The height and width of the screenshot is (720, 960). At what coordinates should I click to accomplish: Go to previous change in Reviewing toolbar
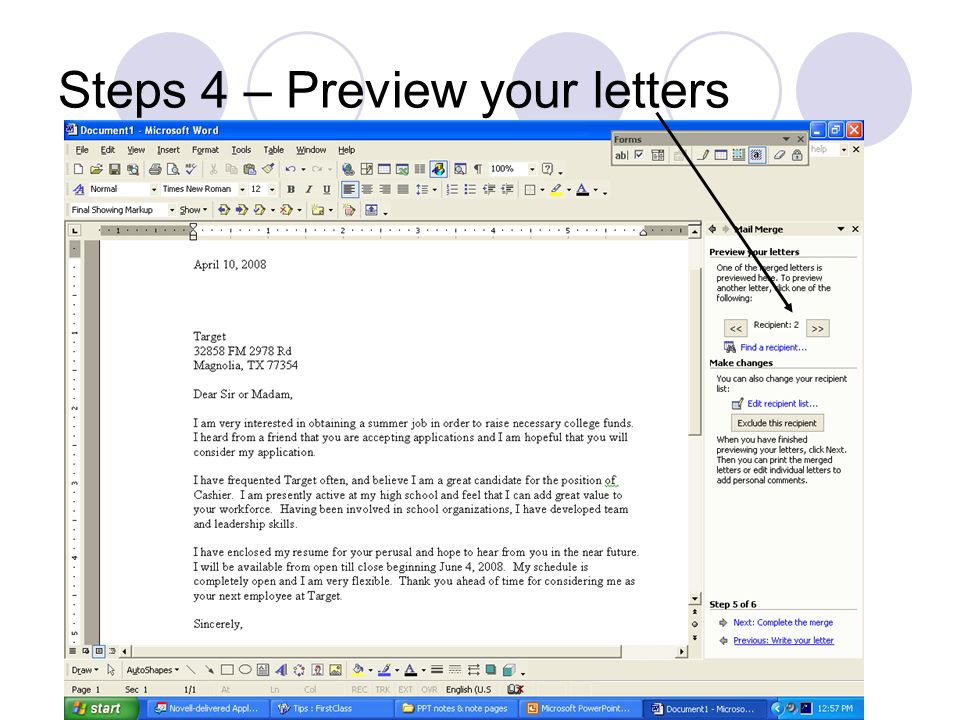coord(224,210)
